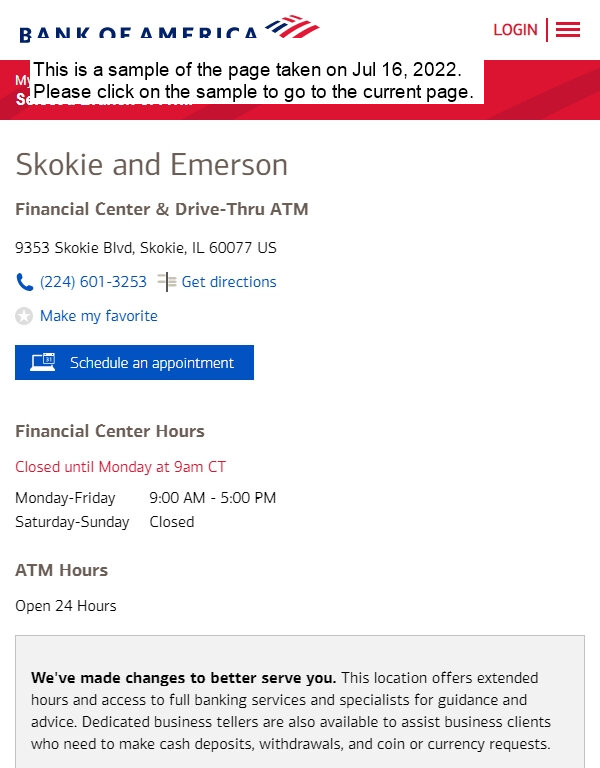Call (224) 601-3253 via the link
This screenshot has width=600, height=768.
coord(93,282)
